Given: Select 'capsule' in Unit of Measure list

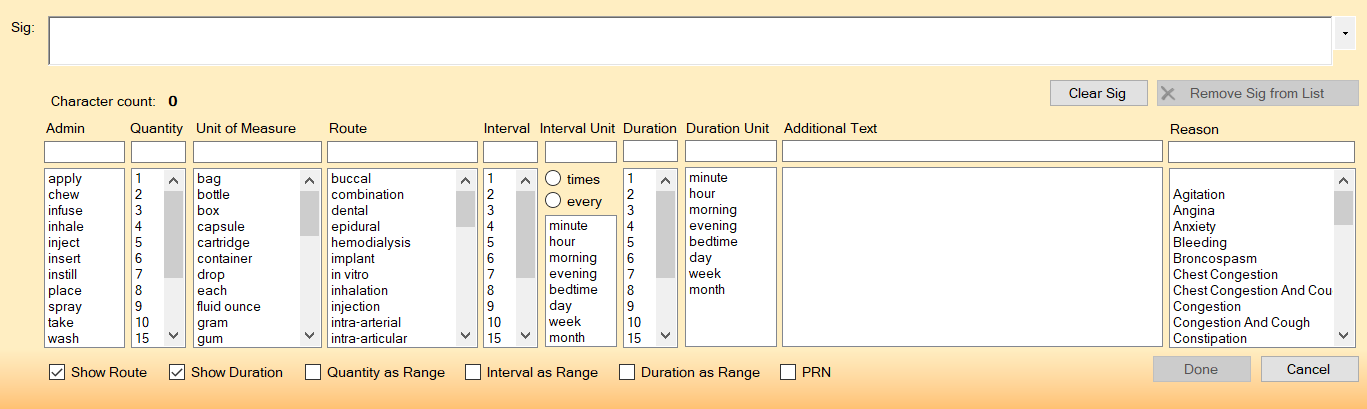Looking at the screenshot, I should tap(221, 227).
